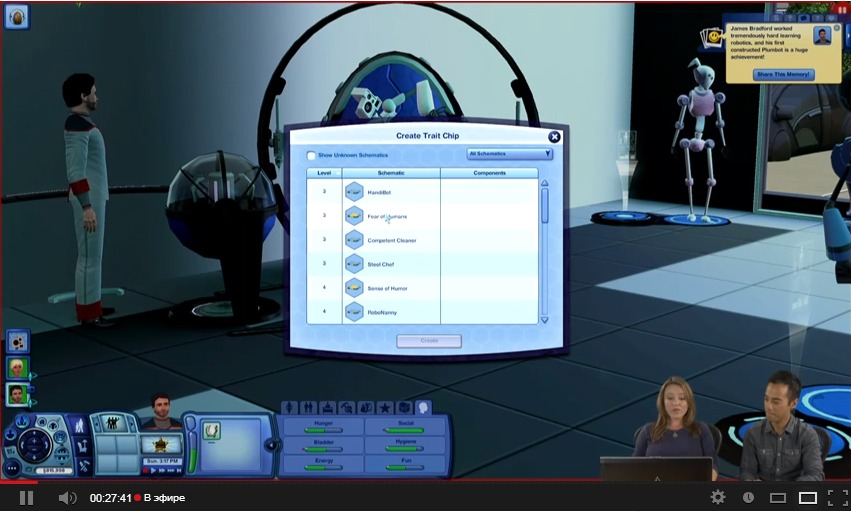Select the Sense of Humor schematic
Viewport: 851px width, 512px height.
pyautogui.click(x=422, y=288)
